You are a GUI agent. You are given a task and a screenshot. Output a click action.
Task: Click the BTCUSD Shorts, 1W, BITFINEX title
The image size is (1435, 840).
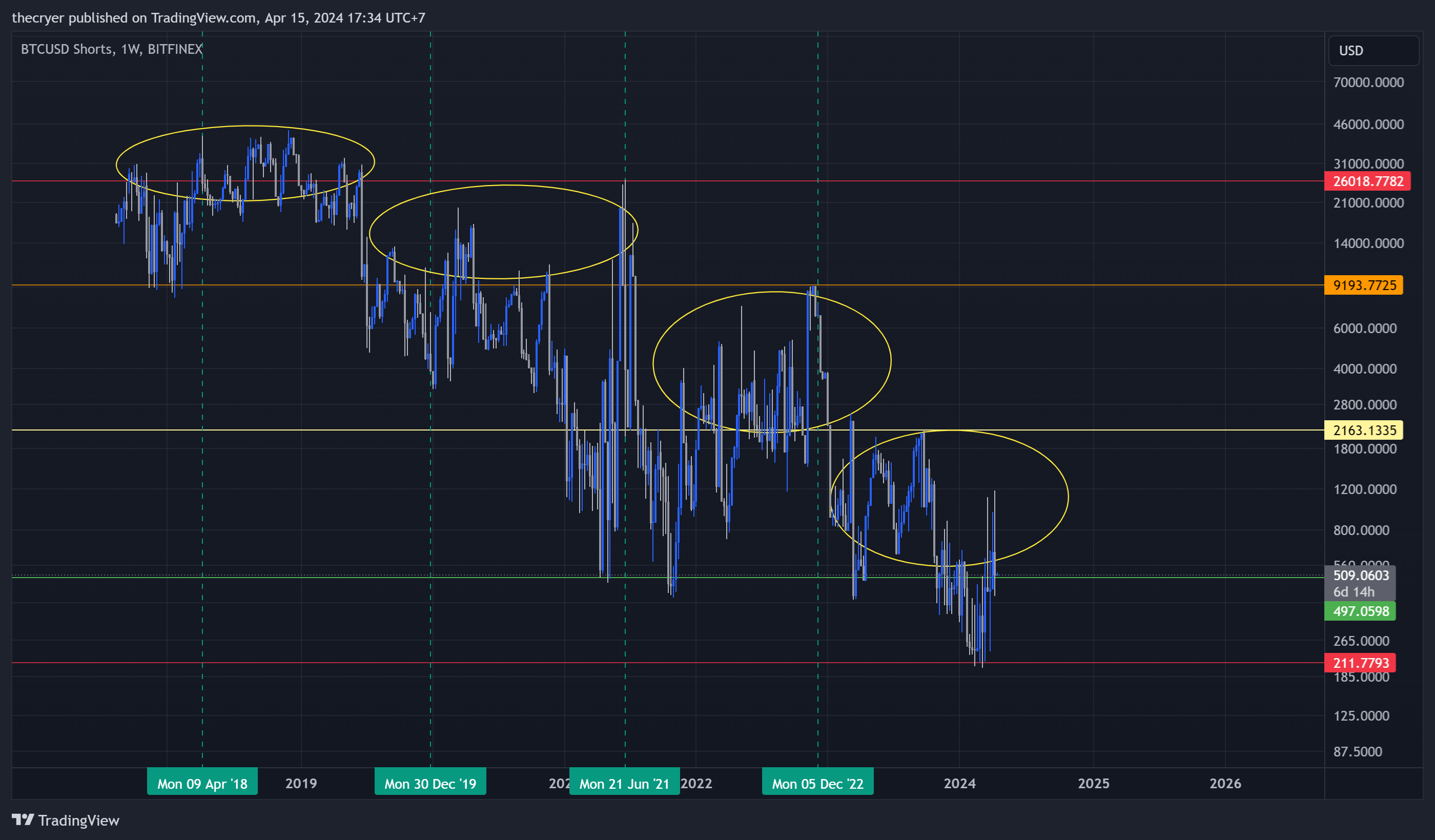[112, 49]
